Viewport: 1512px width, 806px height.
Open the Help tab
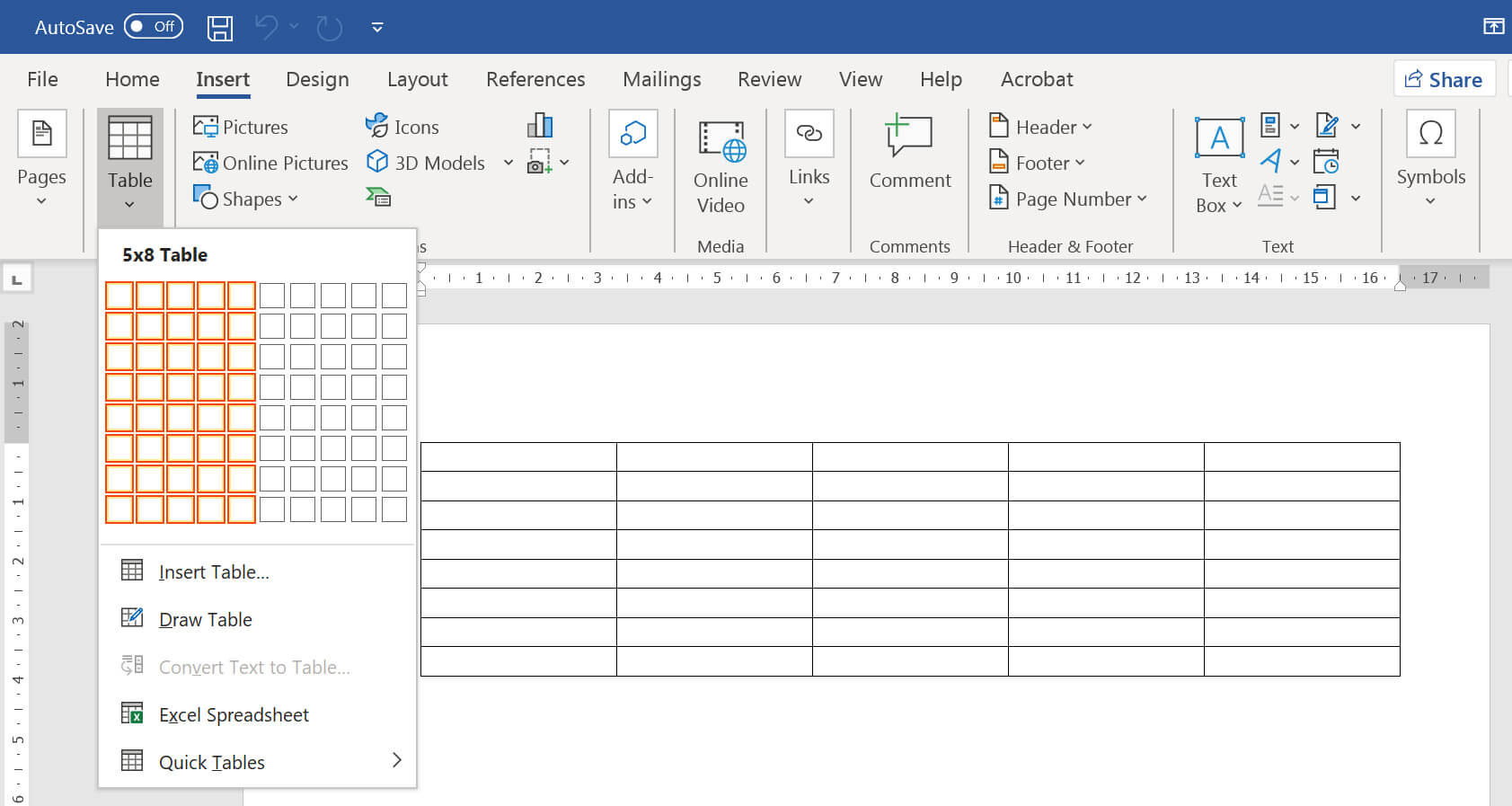coord(941,79)
